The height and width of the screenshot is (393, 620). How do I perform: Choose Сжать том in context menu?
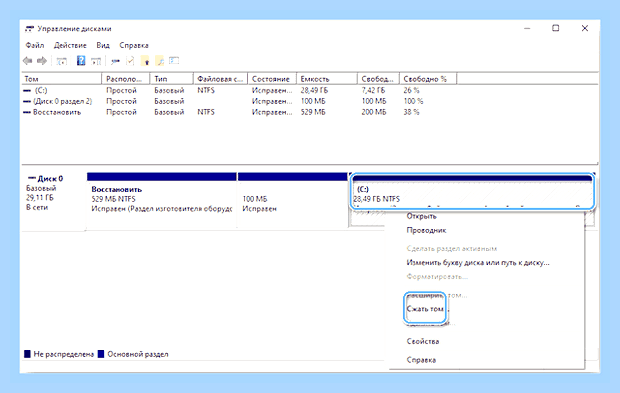click(425, 309)
